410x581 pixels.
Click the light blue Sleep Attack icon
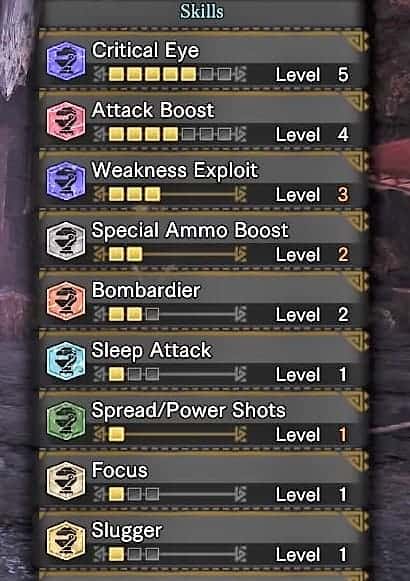(x=66, y=361)
